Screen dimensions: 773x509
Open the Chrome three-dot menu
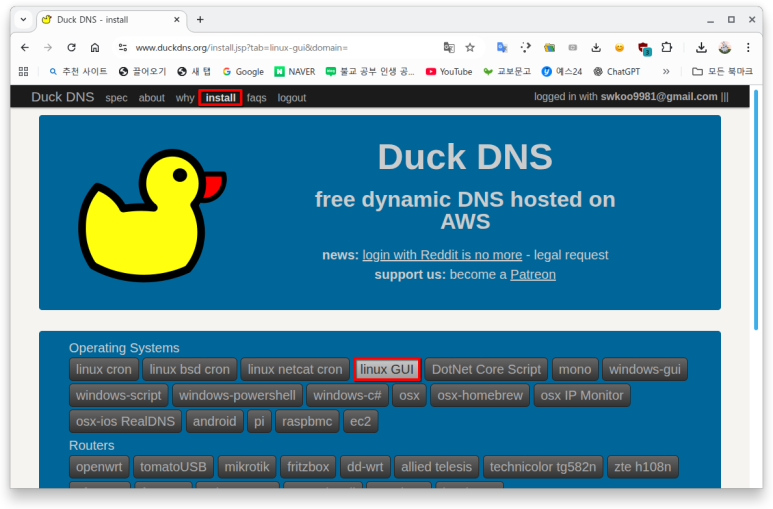pyautogui.click(x=748, y=47)
